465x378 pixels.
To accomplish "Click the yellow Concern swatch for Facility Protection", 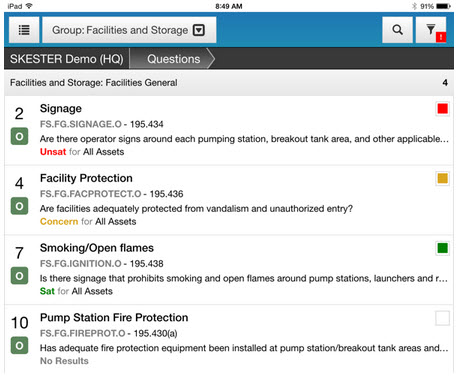I will [442, 178].
